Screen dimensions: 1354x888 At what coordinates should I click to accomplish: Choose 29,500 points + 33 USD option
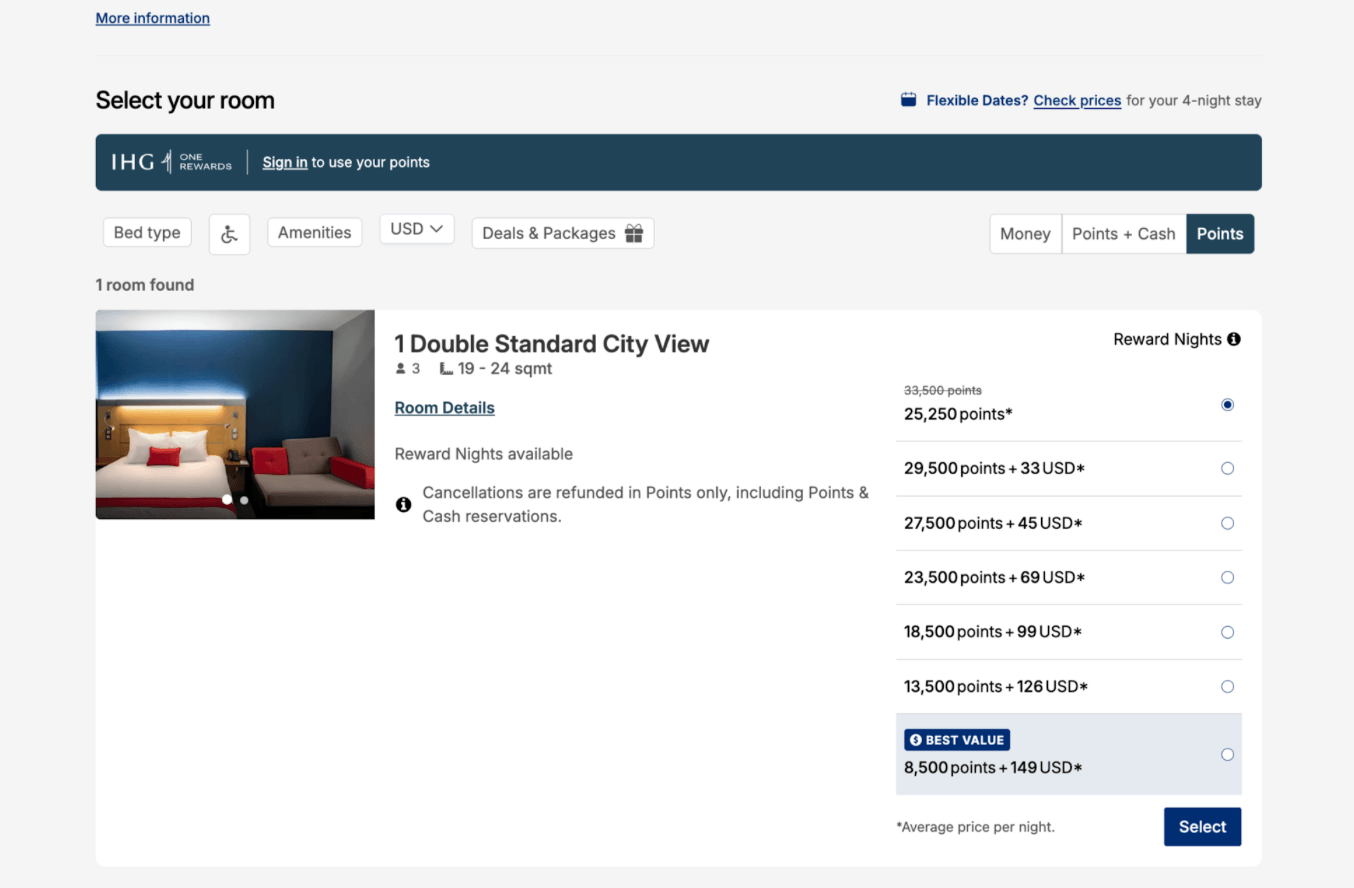[x=1227, y=468]
